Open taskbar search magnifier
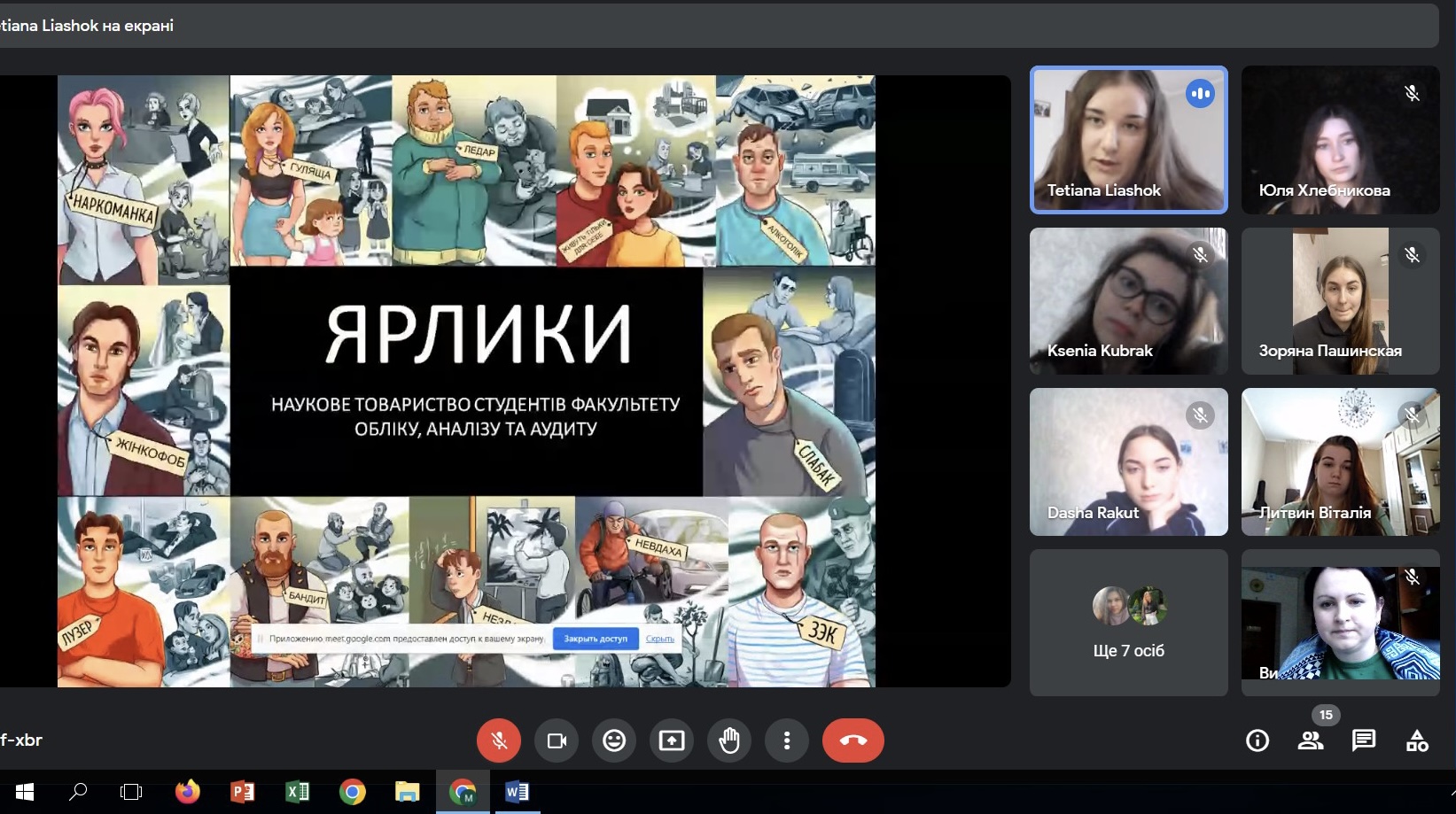This screenshot has height=814, width=1456. click(78, 792)
